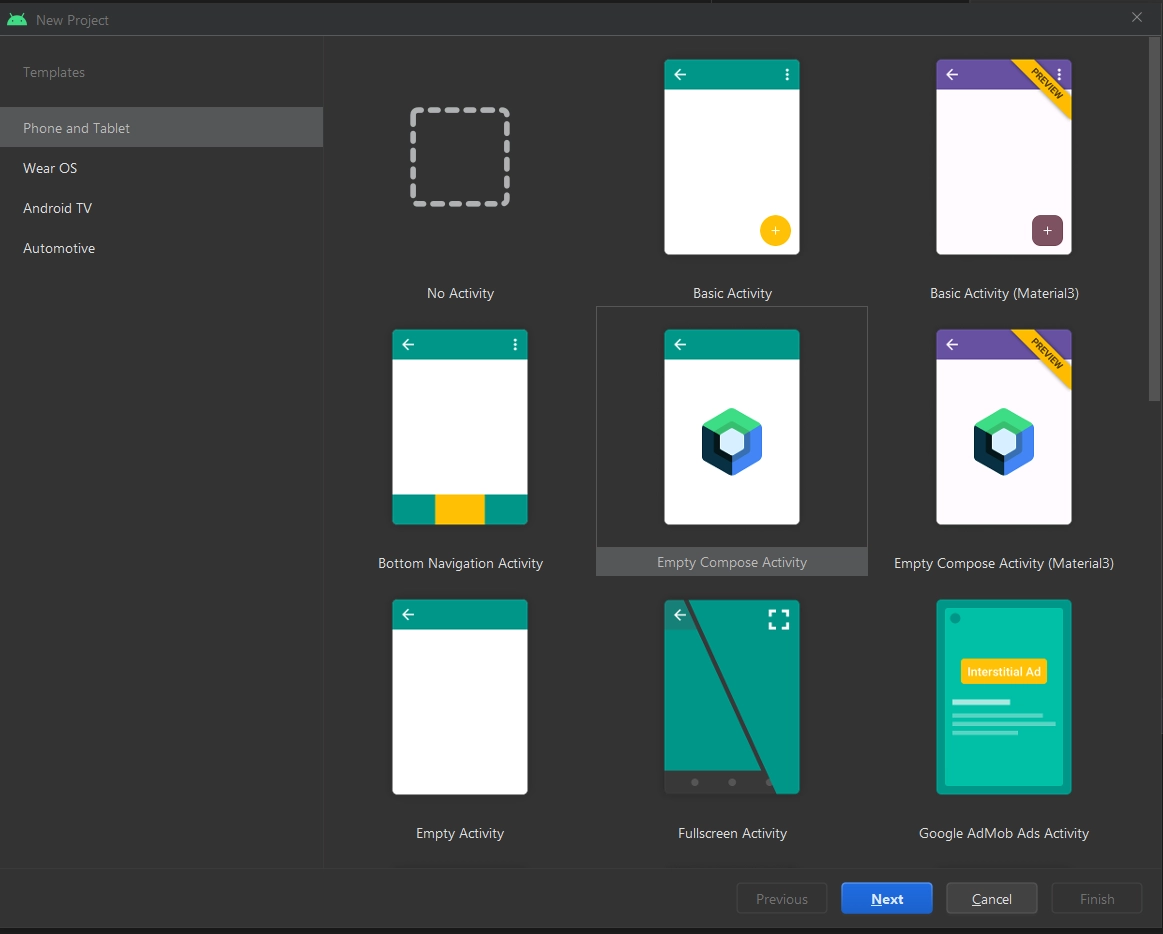Select the Empty Activity template
The height and width of the screenshot is (934, 1163).
459,697
